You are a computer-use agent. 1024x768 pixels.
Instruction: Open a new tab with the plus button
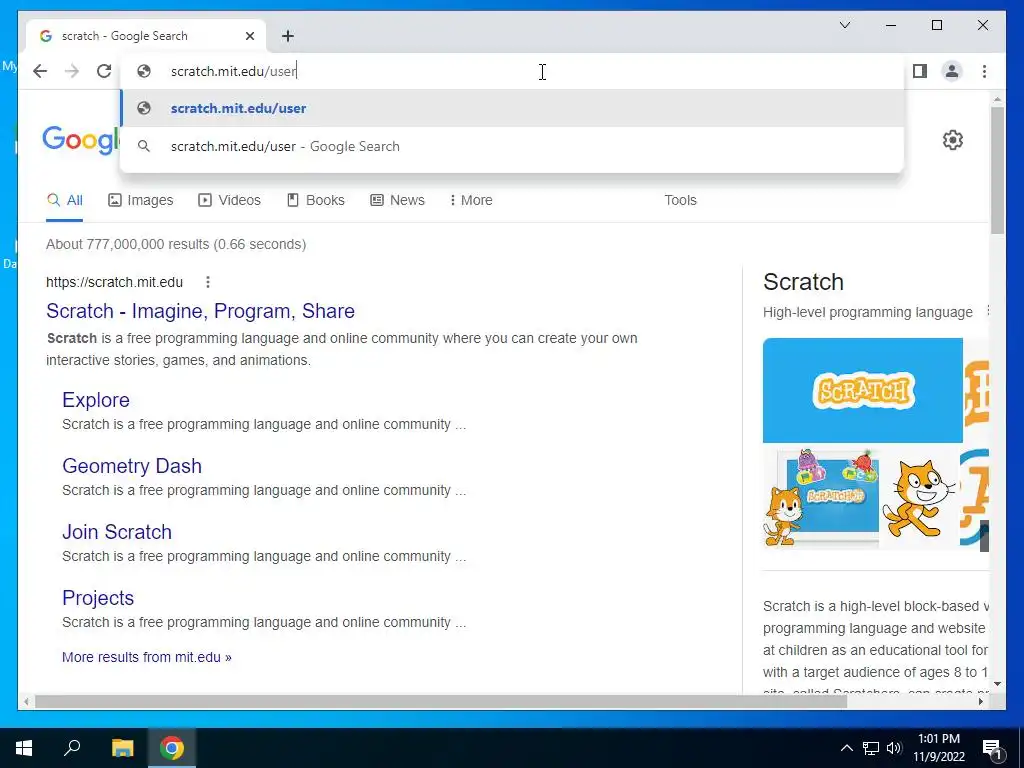click(x=288, y=36)
